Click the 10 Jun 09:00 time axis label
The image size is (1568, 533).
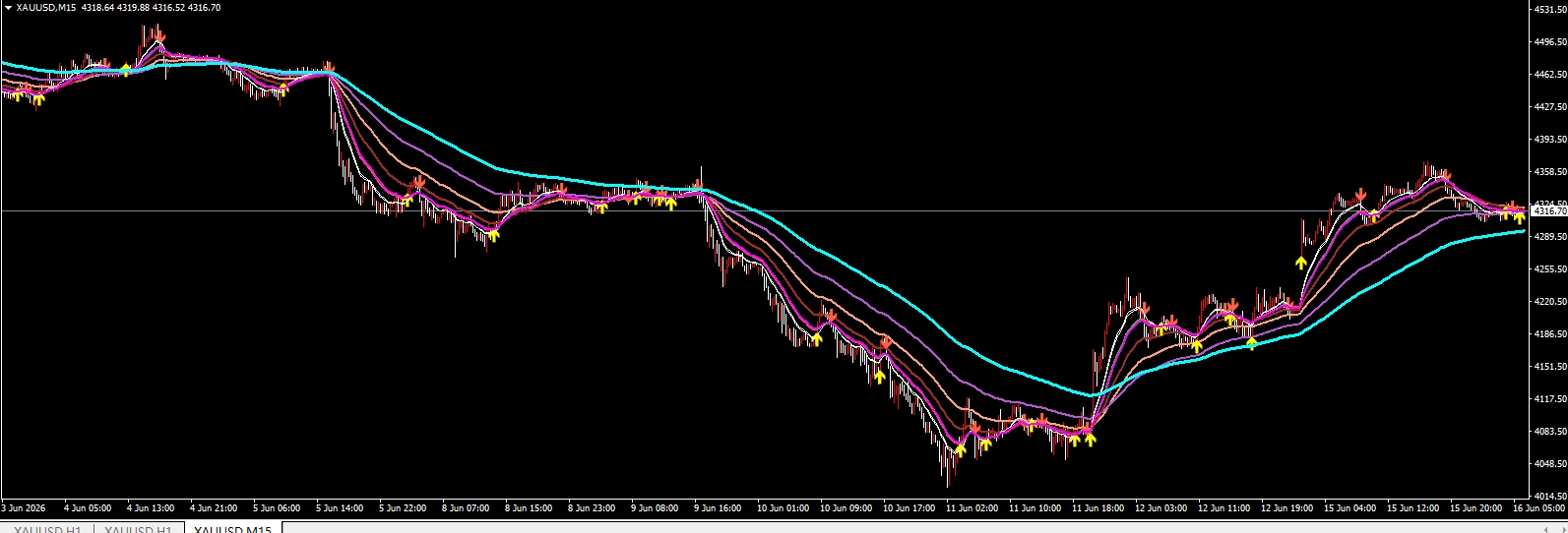coord(846,508)
